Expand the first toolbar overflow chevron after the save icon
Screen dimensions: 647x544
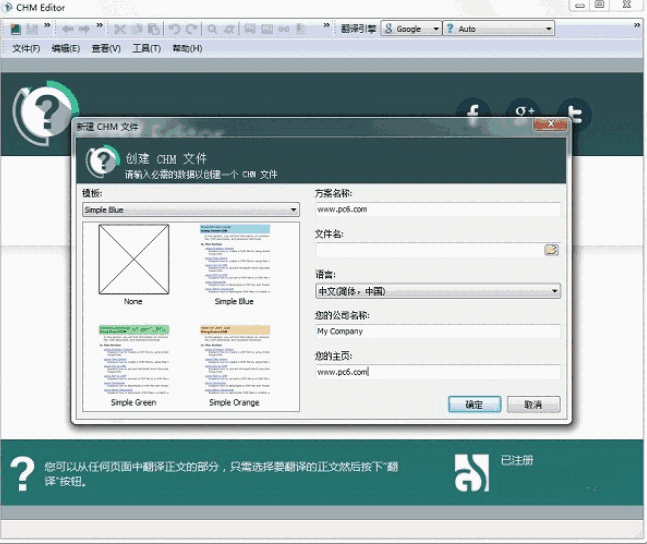(x=47, y=26)
